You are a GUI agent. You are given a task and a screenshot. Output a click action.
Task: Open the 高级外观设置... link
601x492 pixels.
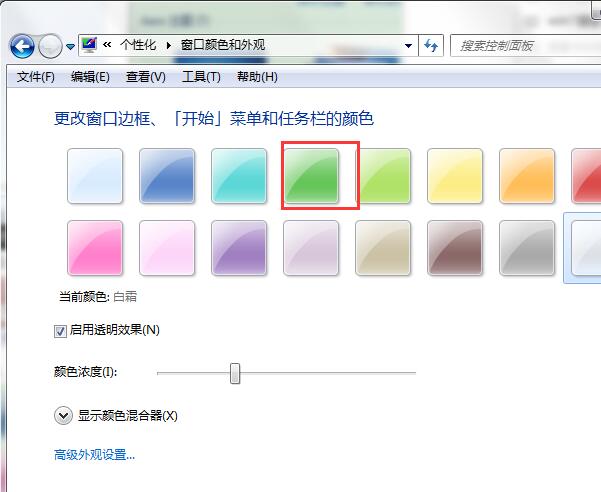pos(94,455)
